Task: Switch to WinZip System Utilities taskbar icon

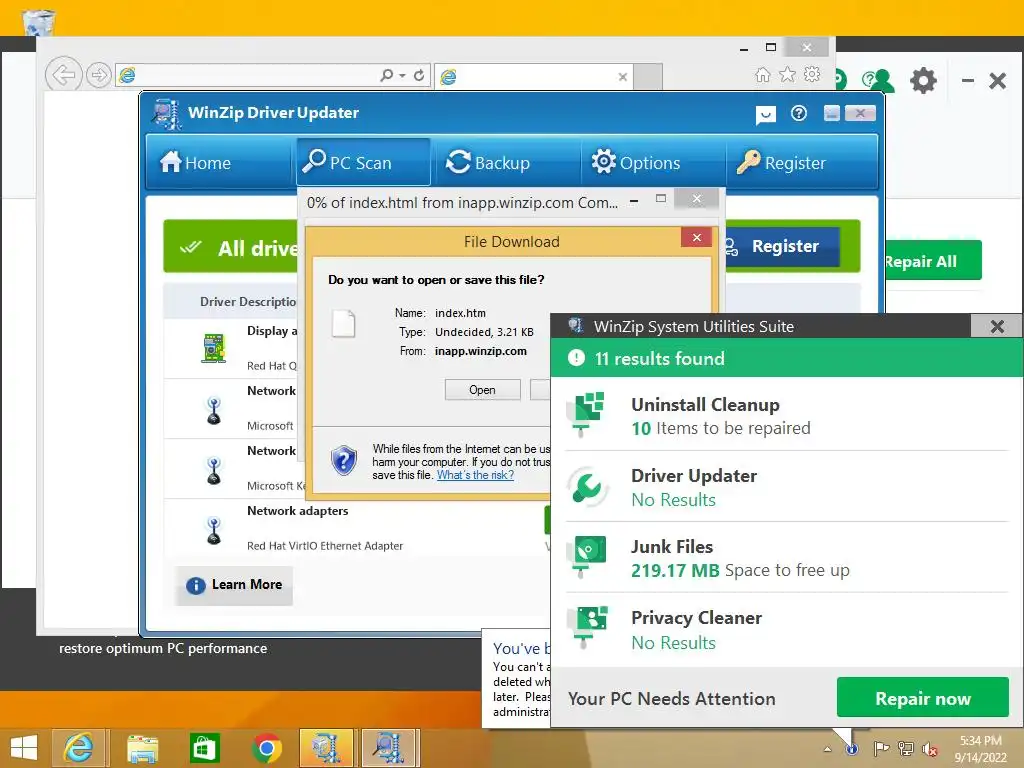Action: tap(327, 748)
